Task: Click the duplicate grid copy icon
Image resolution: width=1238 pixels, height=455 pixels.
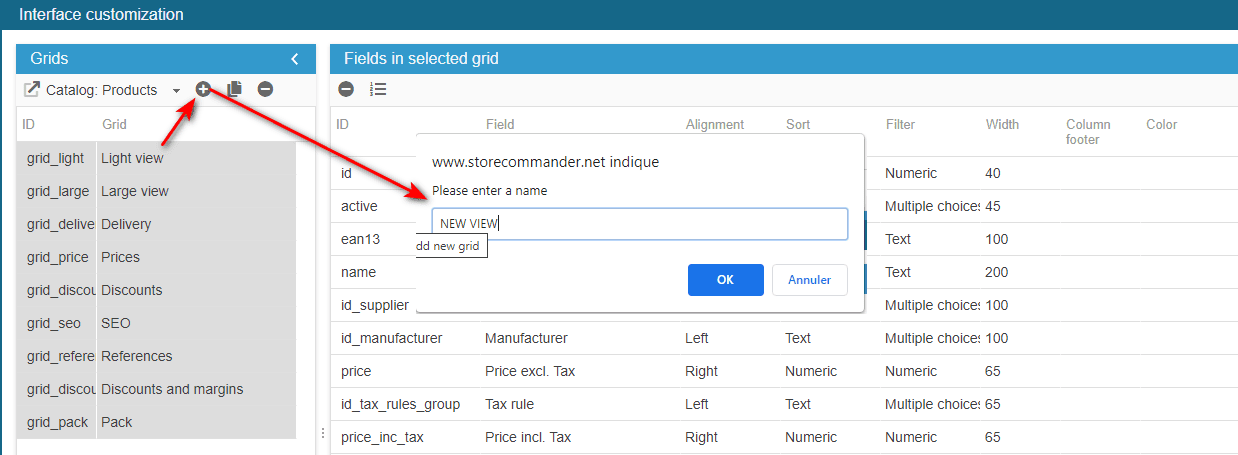Action: click(x=234, y=89)
